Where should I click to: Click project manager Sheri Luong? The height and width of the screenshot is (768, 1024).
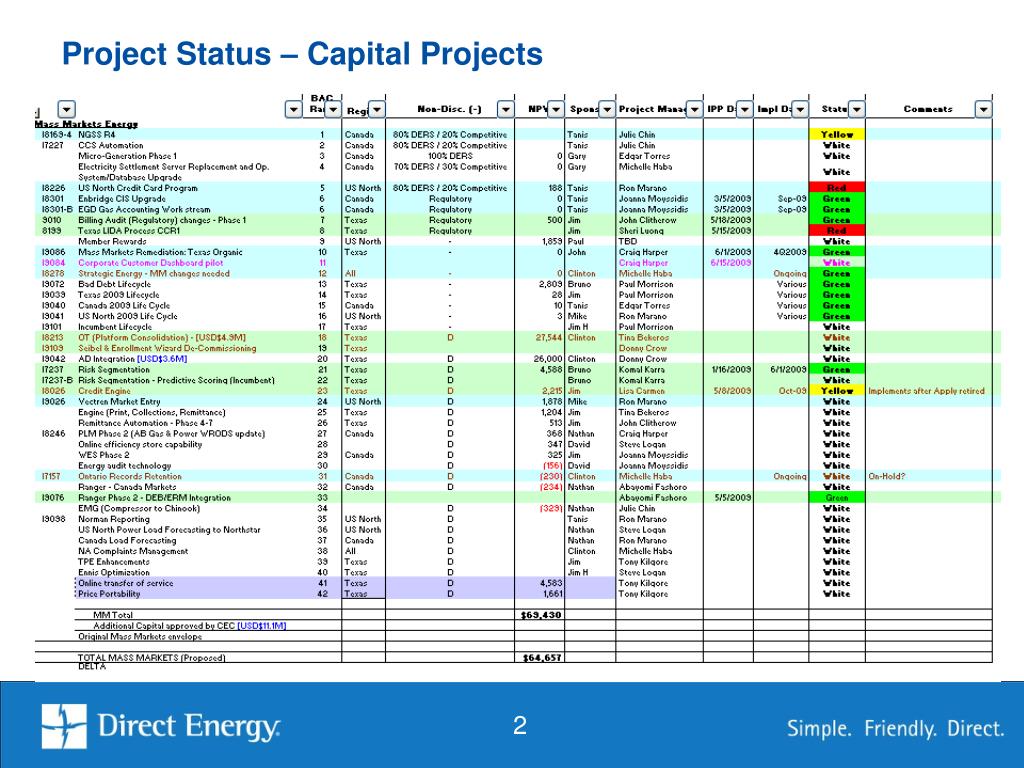tap(641, 231)
